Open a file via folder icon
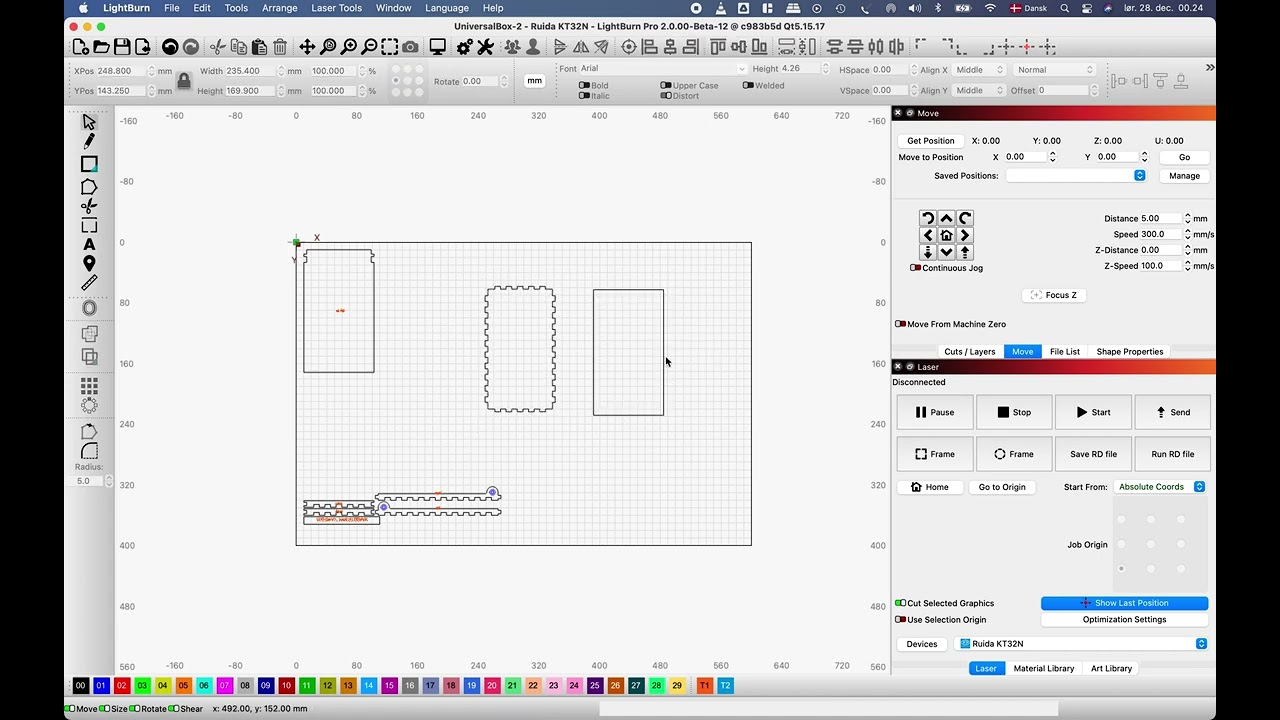This screenshot has height=720, width=1280. point(101,47)
